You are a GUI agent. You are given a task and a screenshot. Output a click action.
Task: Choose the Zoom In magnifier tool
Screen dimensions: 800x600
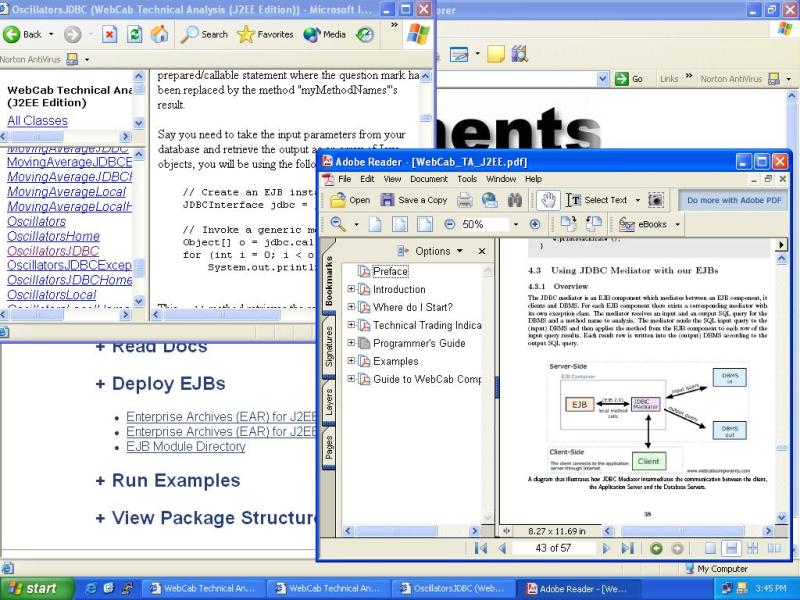tap(338, 224)
